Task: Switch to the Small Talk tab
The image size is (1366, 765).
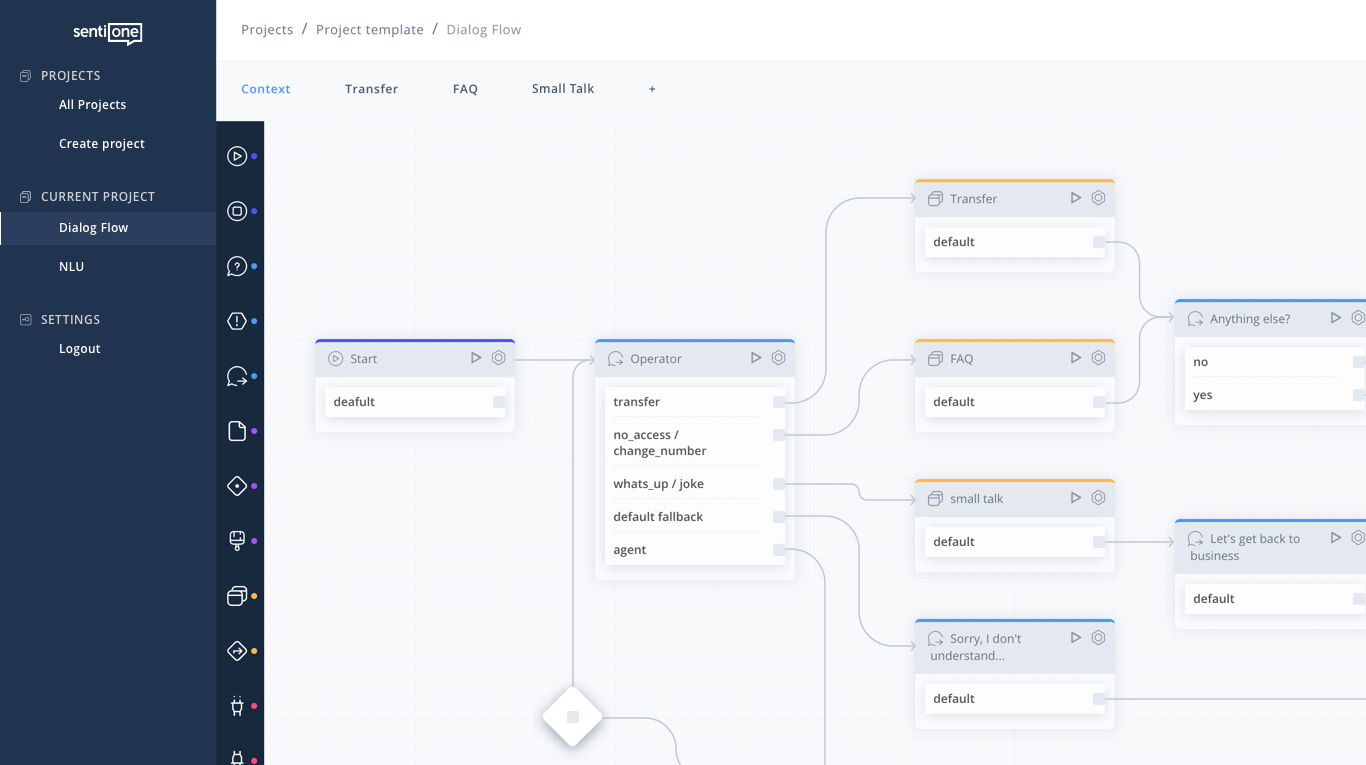Action: [563, 88]
